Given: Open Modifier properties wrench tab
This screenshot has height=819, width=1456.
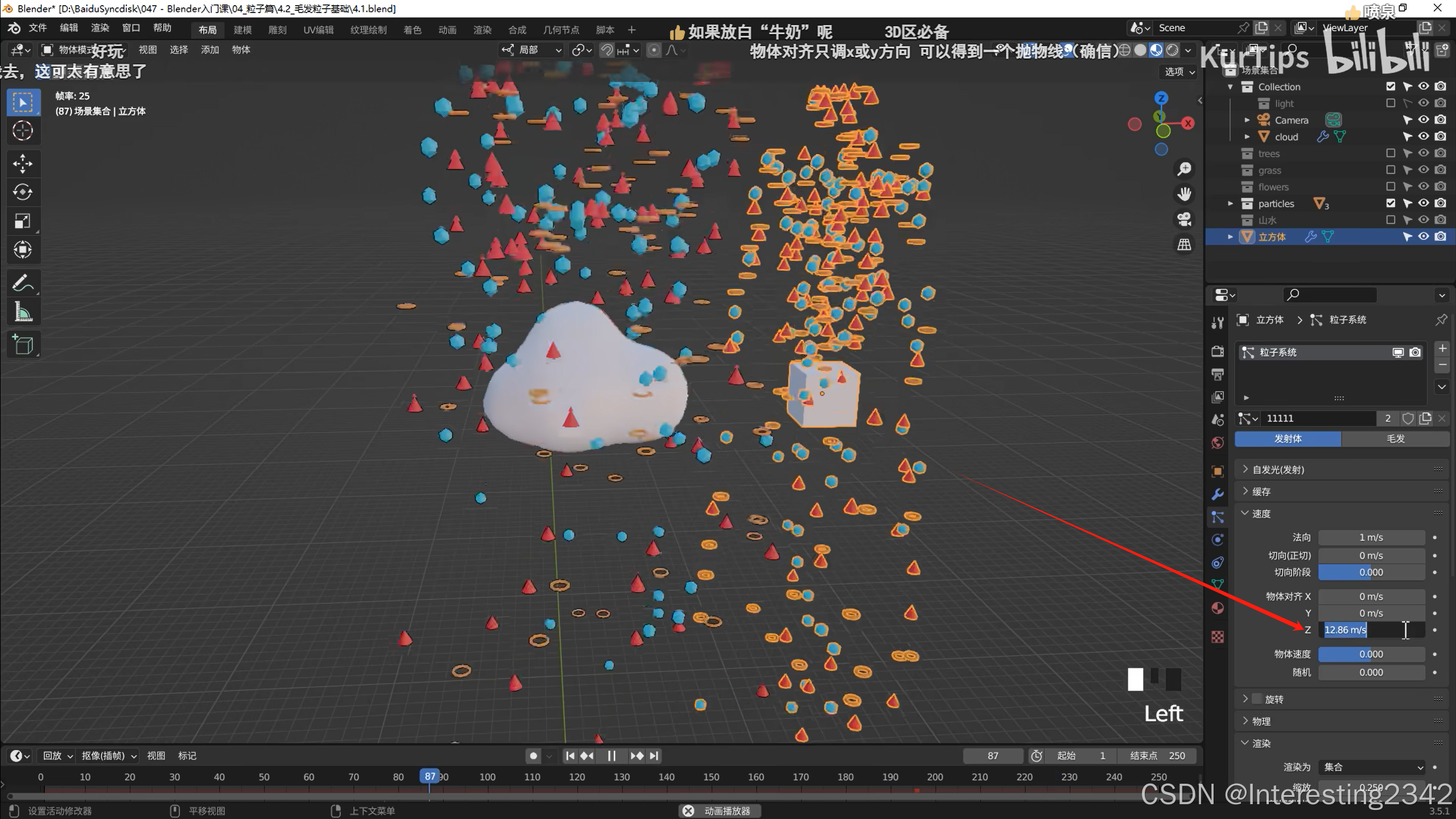Looking at the screenshot, I should [x=1218, y=494].
